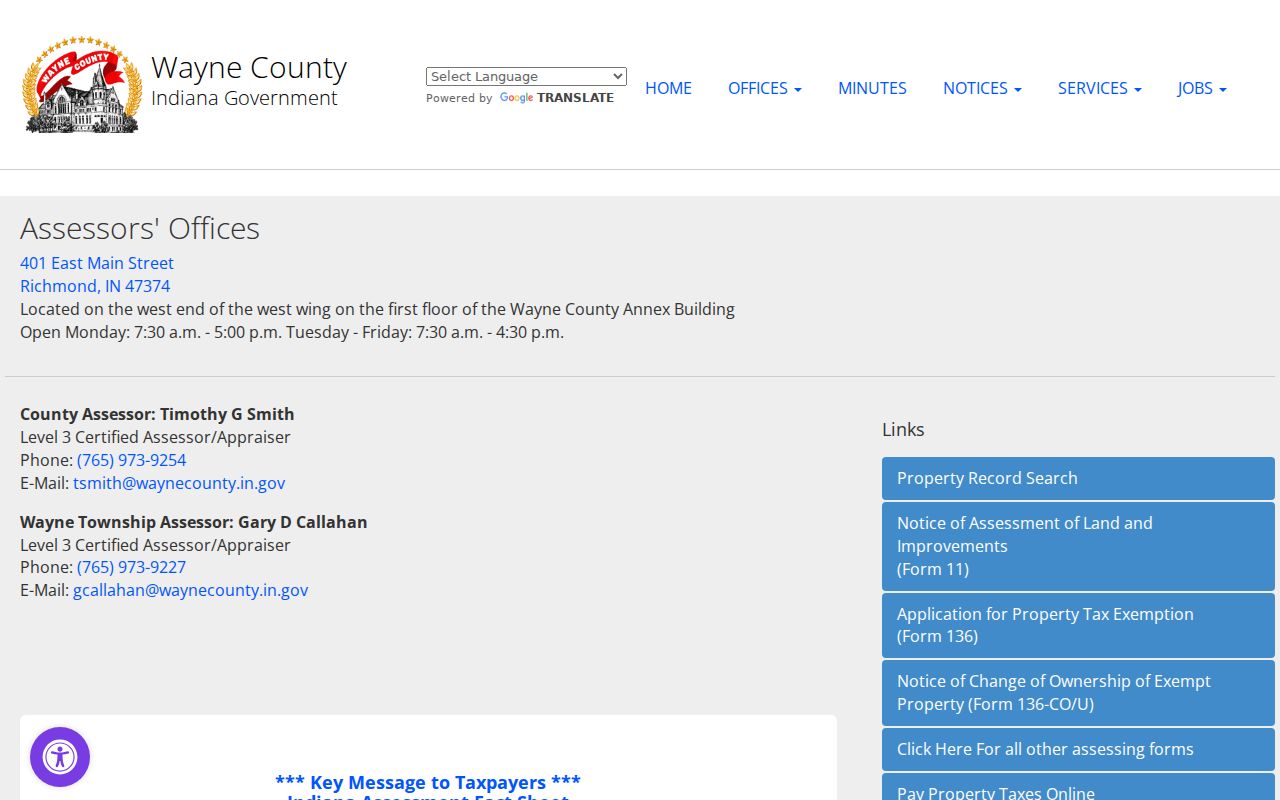Click Wayne Township Assessor: Gary D Callahan text
The height and width of the screenshot is (800, 1280).
point(194,522)
